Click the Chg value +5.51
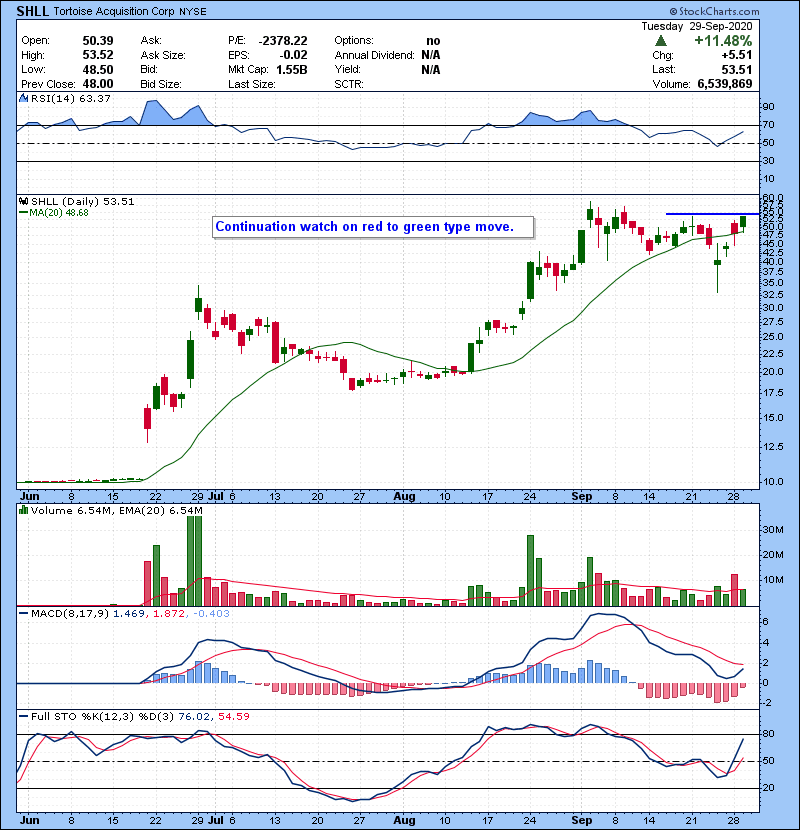This screenshot has height=830, width=800. (736, 55)
